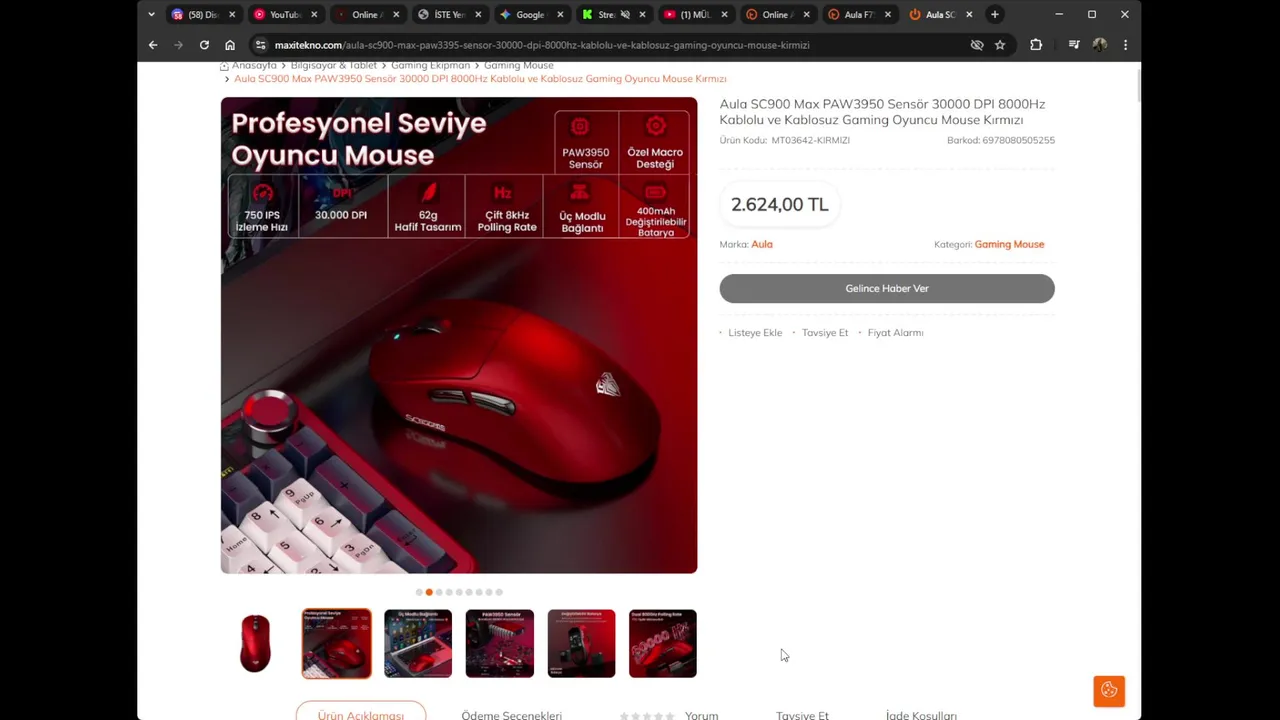Open the Ödeme Seçenekleri tab

click(511, 715)
